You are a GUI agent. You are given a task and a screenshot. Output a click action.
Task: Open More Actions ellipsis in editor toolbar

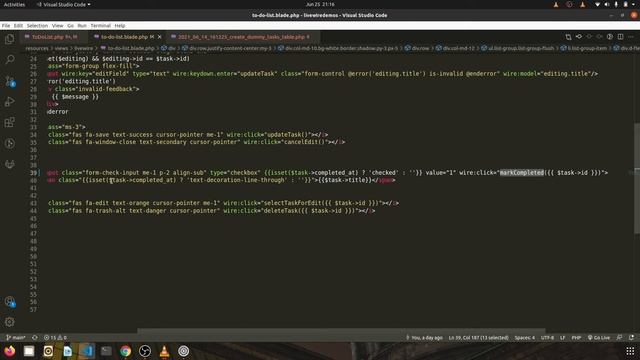point(631,37)
